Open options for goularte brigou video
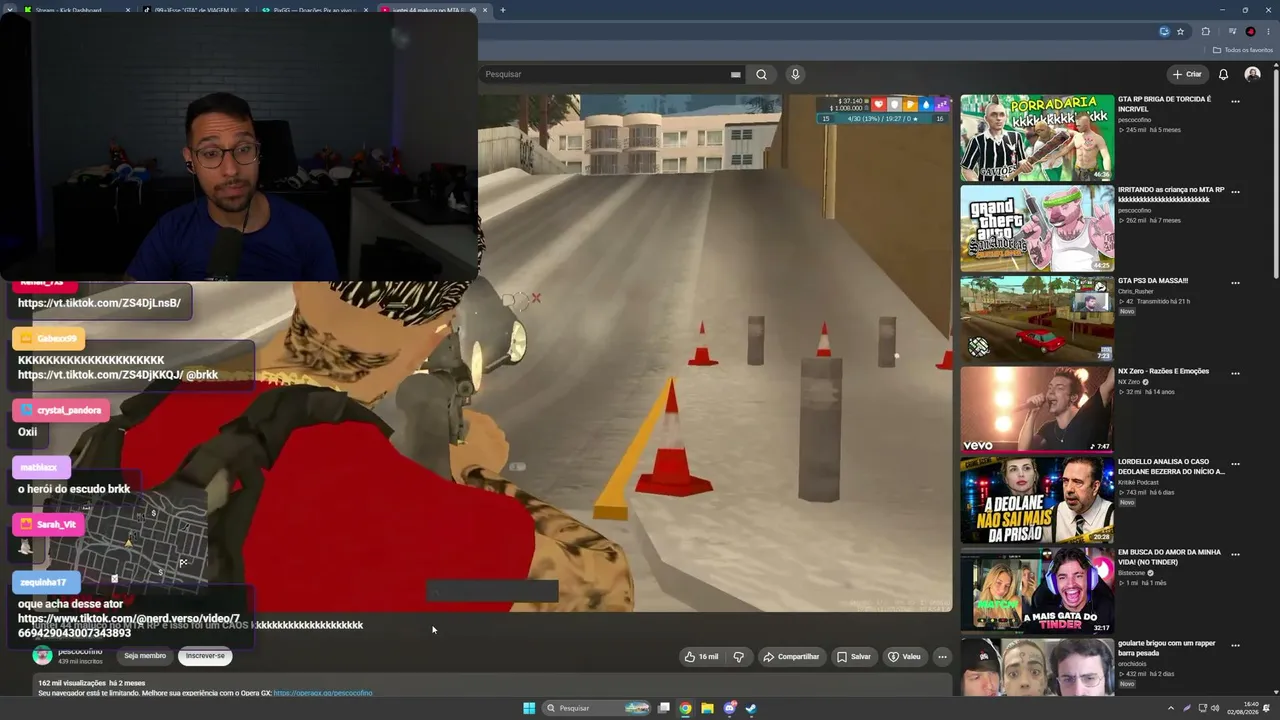Screen dimensions: 1280x720 (x=1235, y=644)
